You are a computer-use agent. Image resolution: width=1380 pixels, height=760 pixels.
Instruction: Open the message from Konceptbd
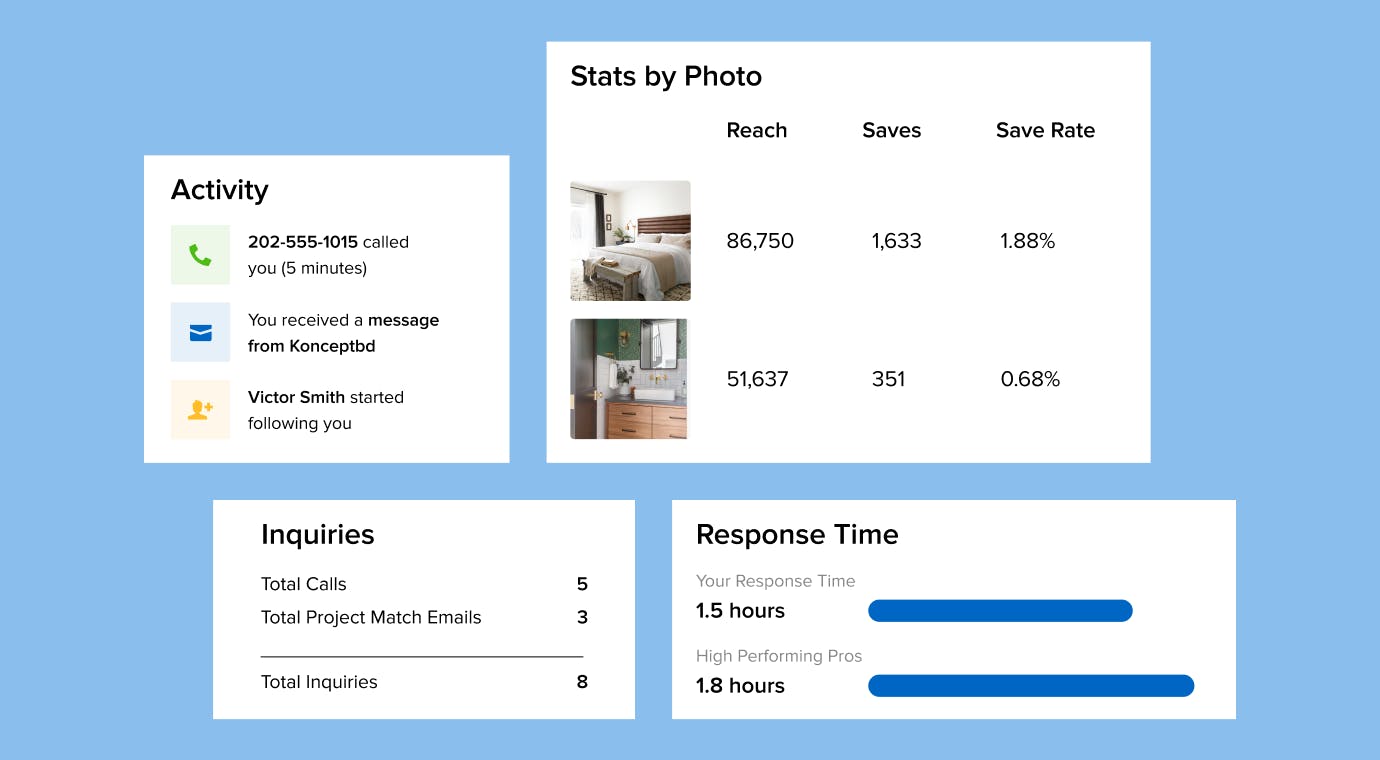click(343, 333)
